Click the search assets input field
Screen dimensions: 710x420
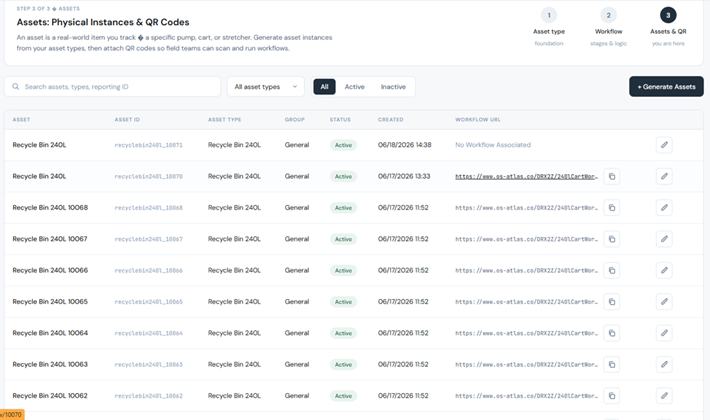pos(112,86)
